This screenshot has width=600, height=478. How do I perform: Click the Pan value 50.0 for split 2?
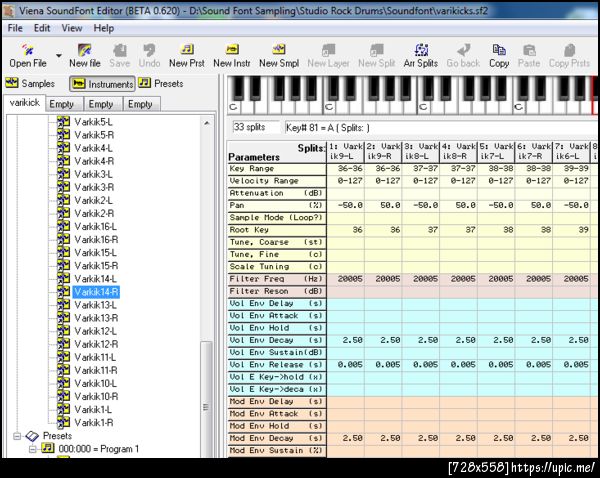click(x=383, y=206)
